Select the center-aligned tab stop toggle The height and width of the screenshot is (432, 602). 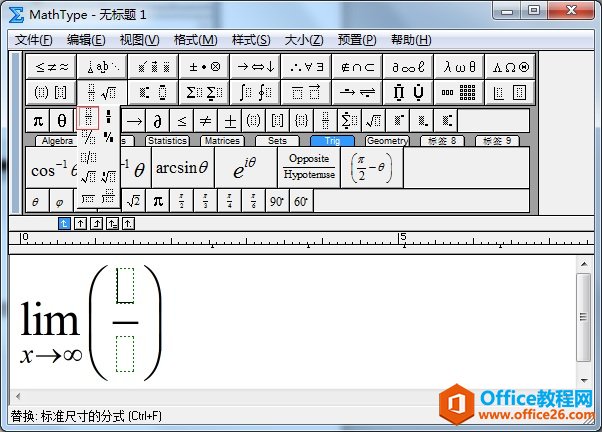[x=80, y=223]
